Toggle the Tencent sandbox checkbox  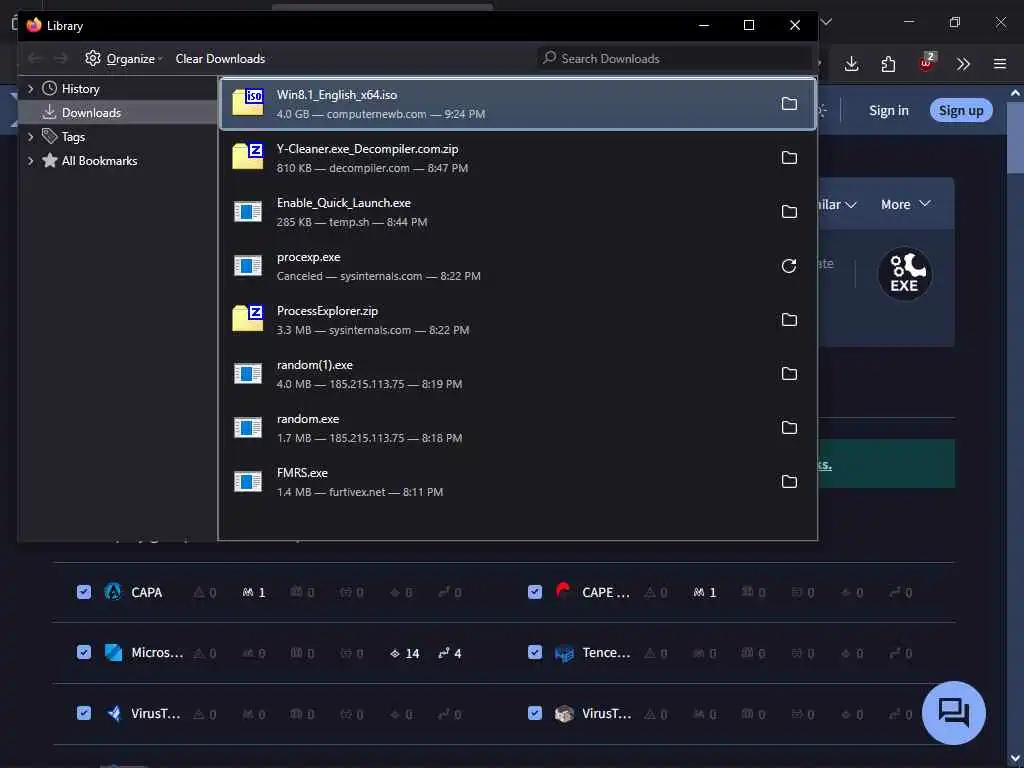535,652
